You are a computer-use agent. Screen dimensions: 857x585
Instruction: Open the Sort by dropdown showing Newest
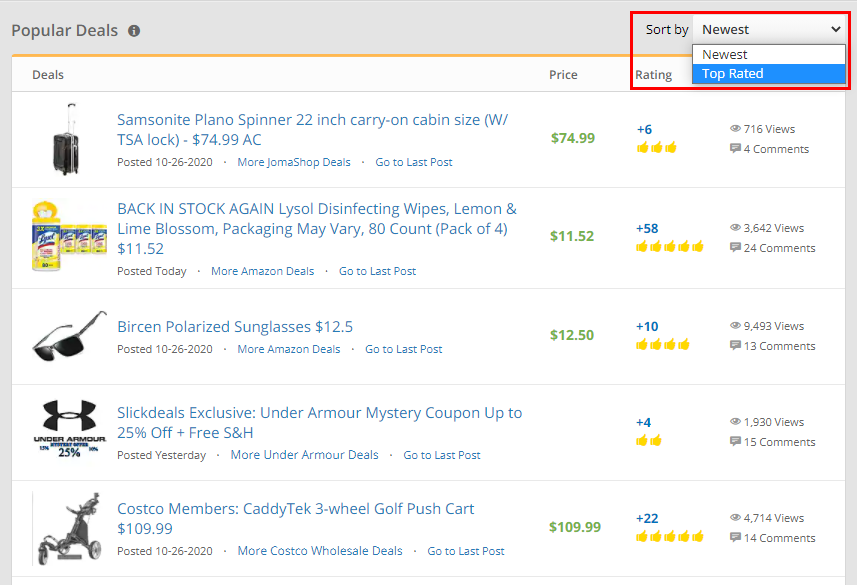tap(769, 30)
